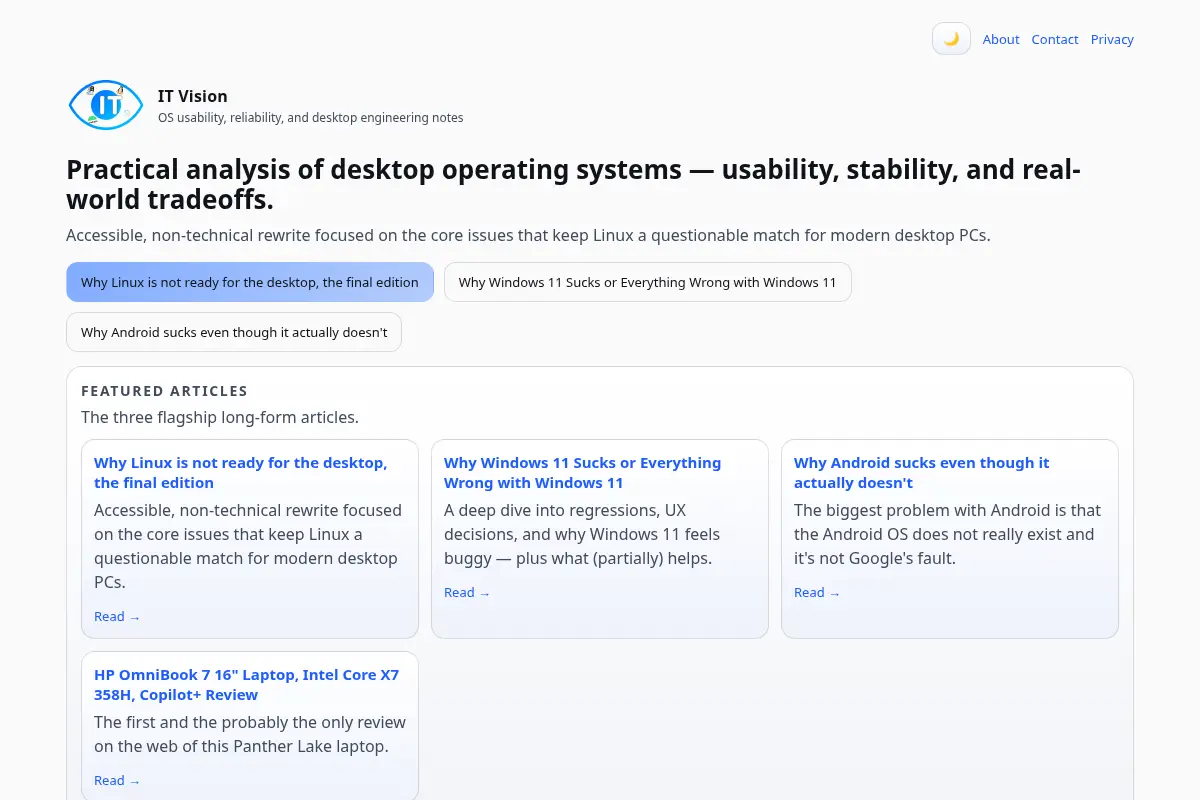Select the 'Why Android sucks' tab

click(x=234, y=332)
